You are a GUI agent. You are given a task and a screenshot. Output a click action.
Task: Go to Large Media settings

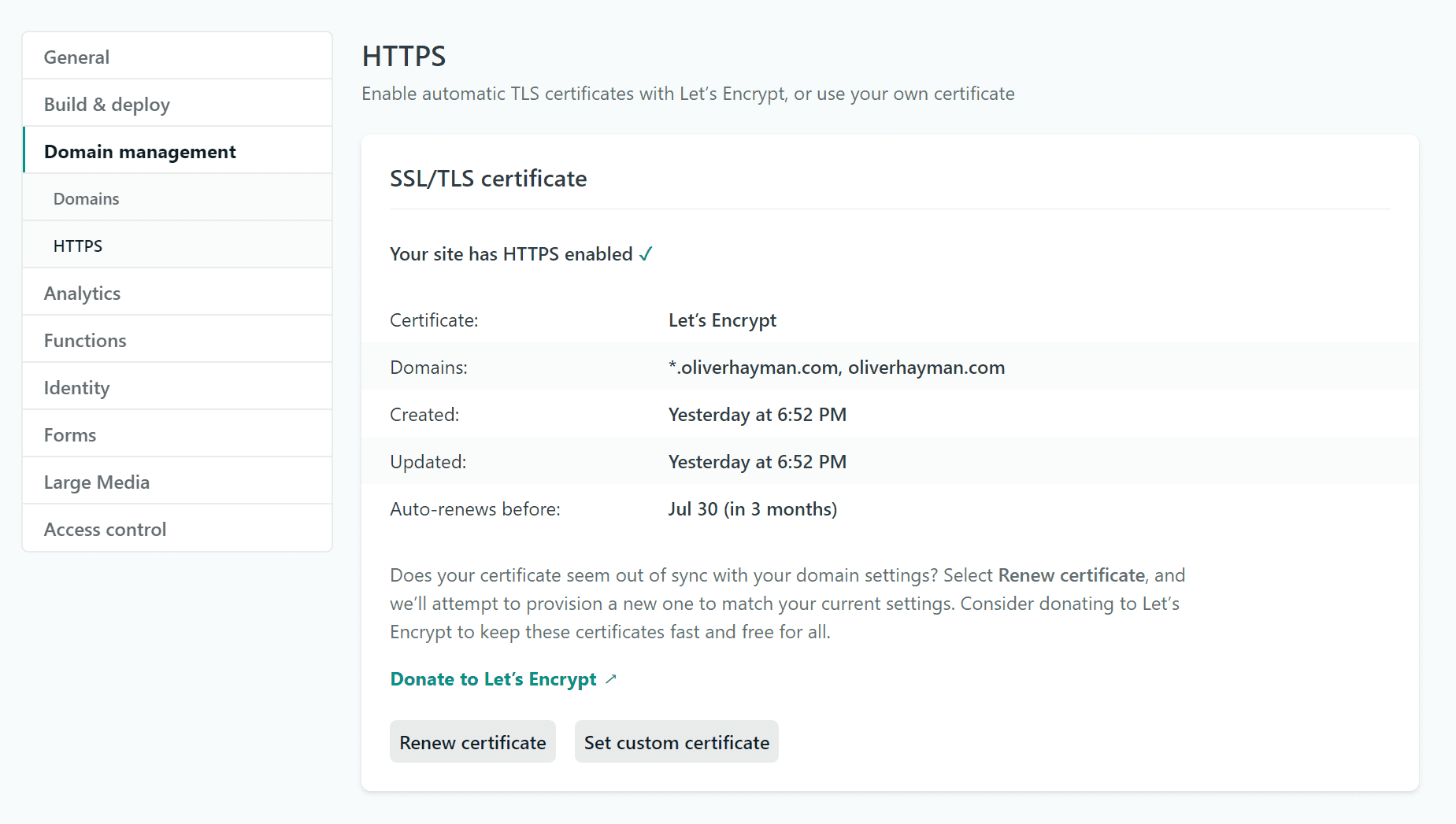[177, 482]
